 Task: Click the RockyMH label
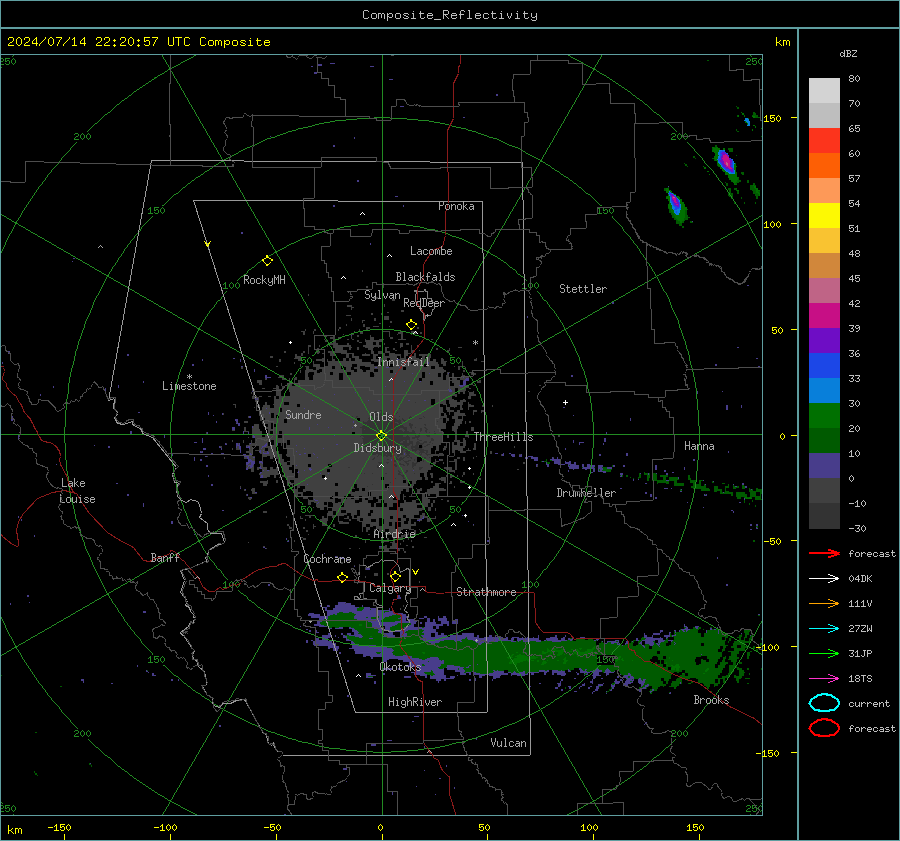coord(264,280)
